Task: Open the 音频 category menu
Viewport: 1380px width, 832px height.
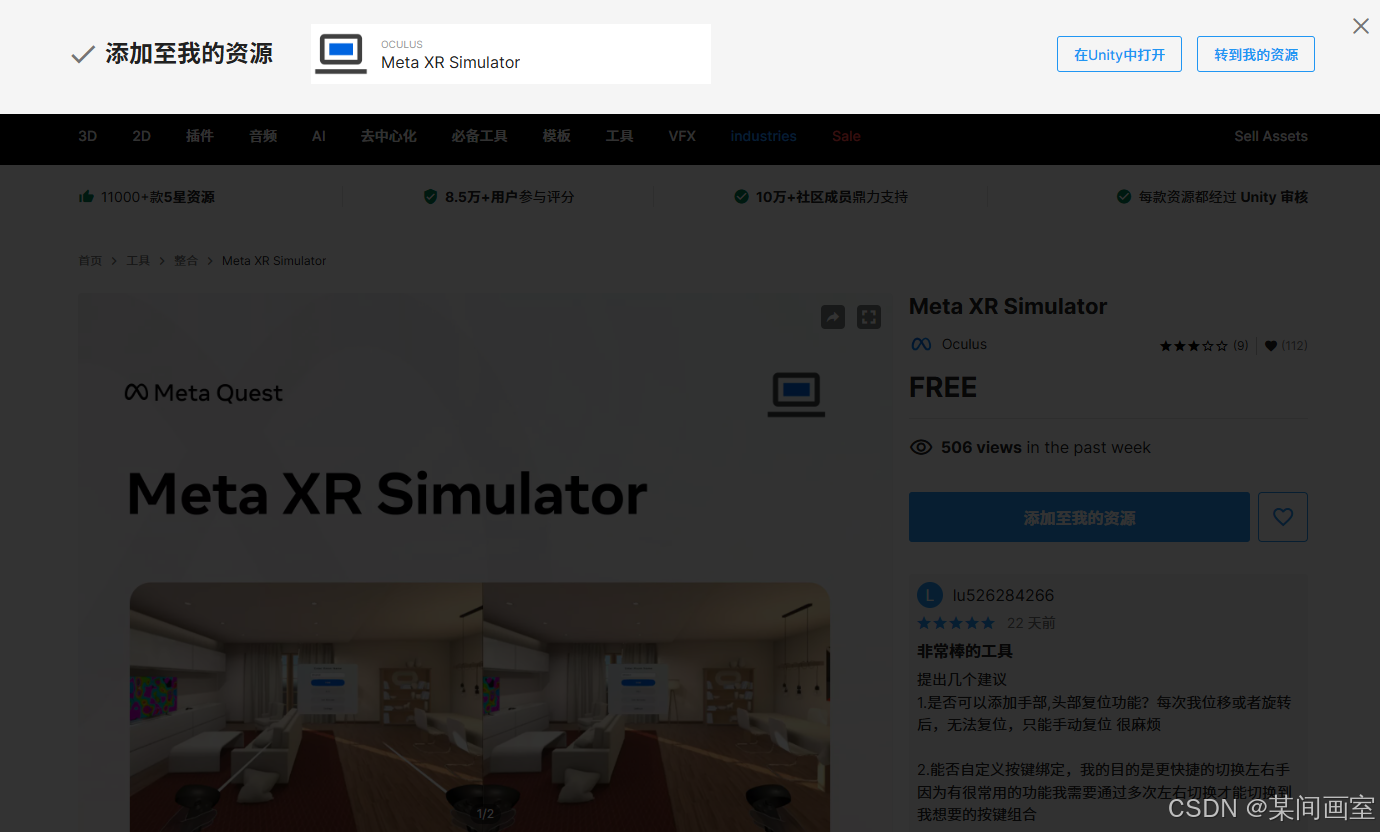Action: pos(263,136)
